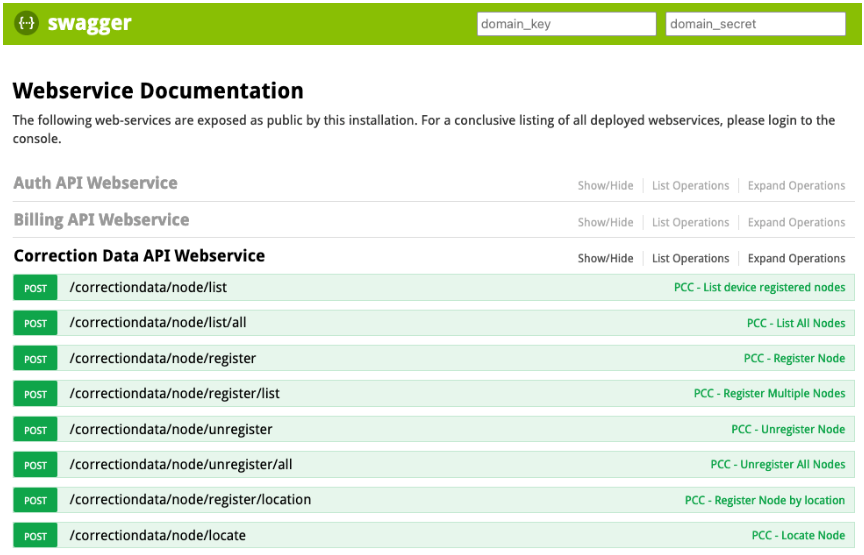This screenshot has width=864, height=555.
Task: Open the /correctiondata/node/locate endpoint path
Action: [x=158, y=536]
